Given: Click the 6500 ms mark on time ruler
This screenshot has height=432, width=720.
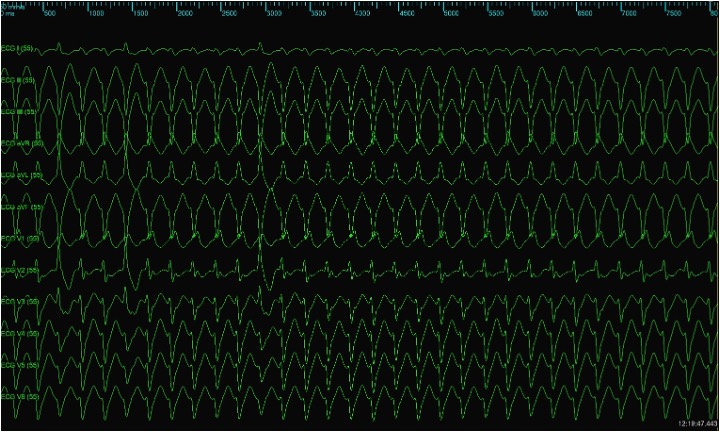Looking at the screenshot, I should 584,13.
